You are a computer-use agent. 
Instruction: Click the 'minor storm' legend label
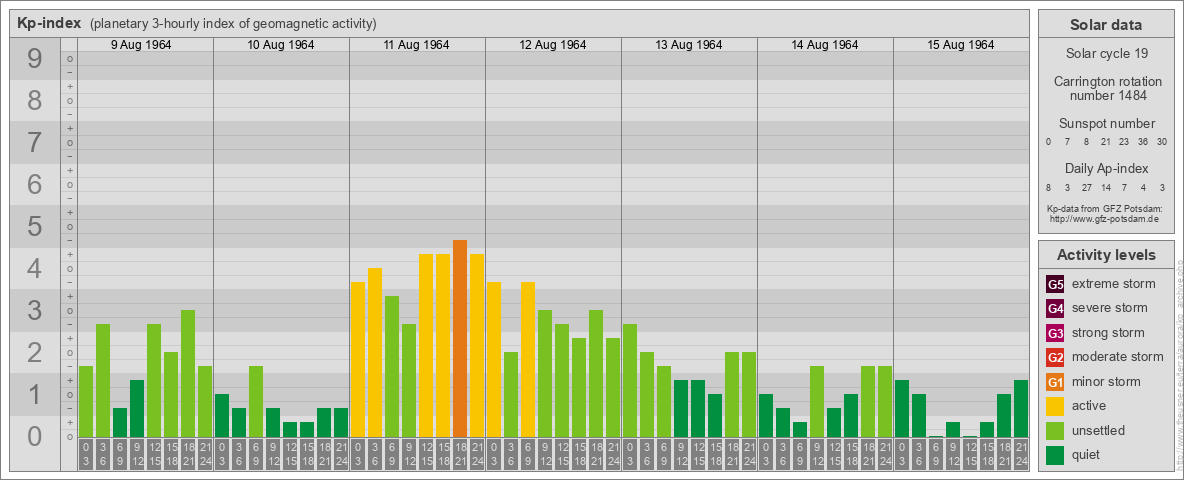(x=1106, y=382)
